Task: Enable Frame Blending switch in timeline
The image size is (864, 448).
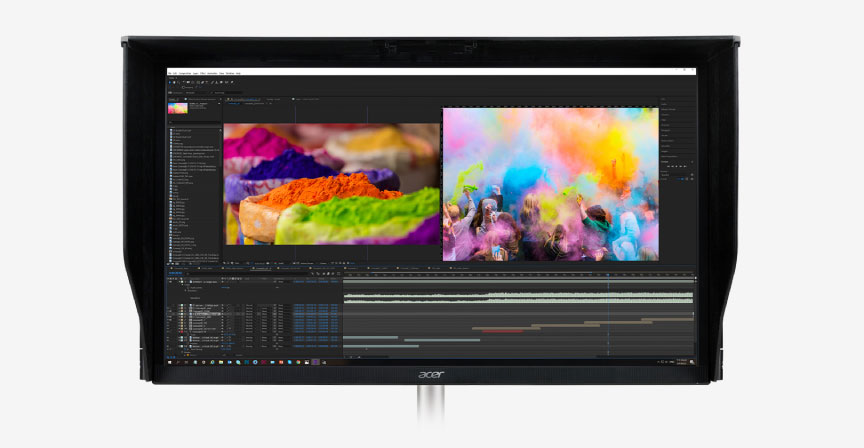Action: coord(328,273)
